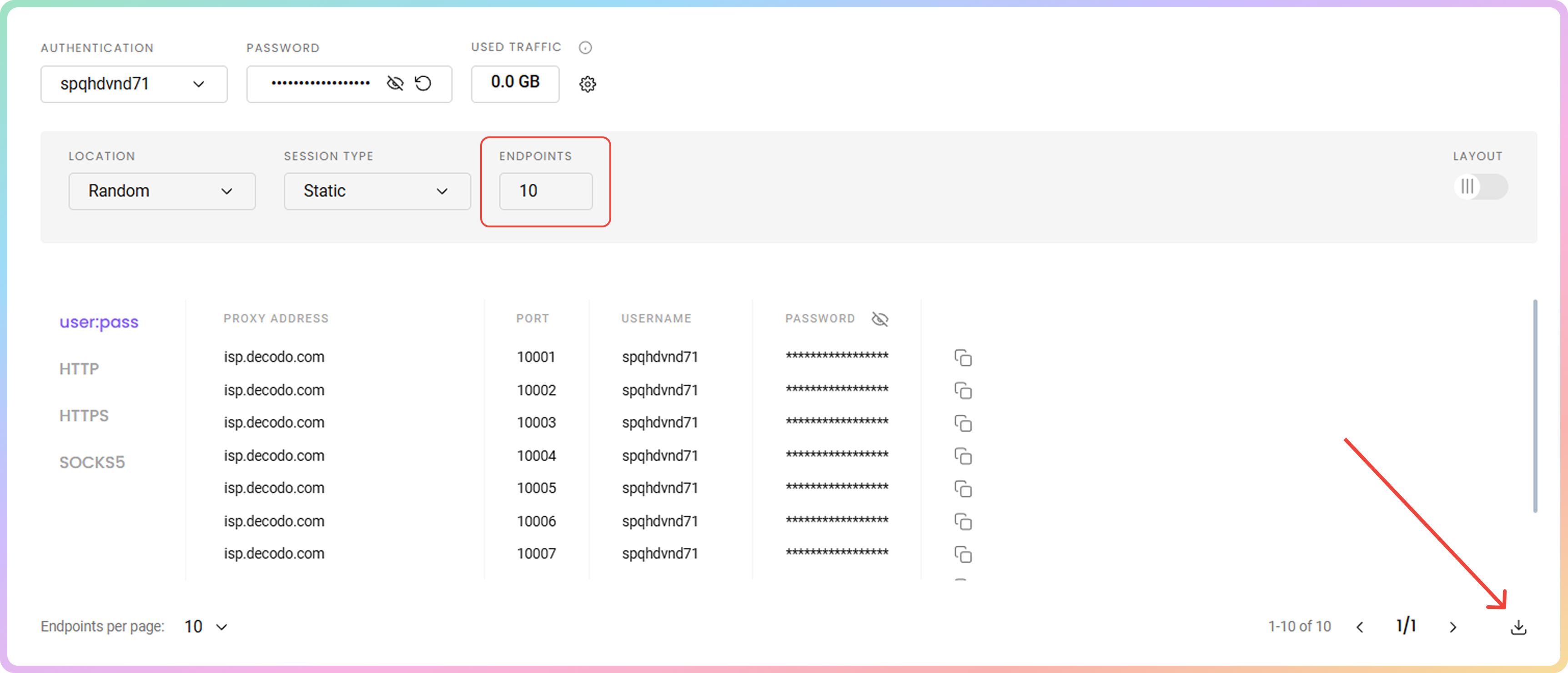Screen dimensions: 1568x673
Task: Select the SOCKS5 format tab
Action: [92, 462]
